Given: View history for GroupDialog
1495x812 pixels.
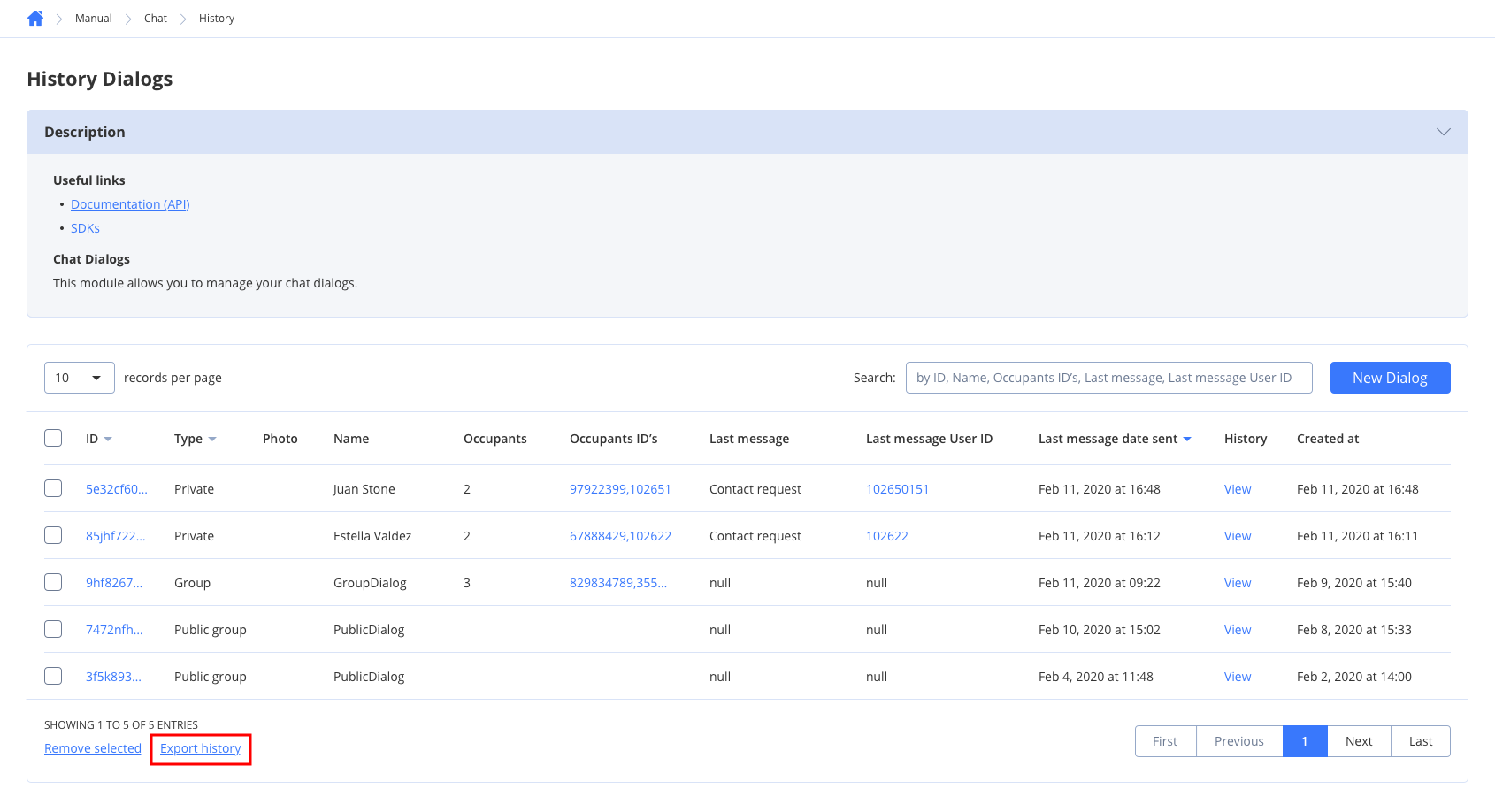Looking at the screenshot, I should [x=1238, y=583].
